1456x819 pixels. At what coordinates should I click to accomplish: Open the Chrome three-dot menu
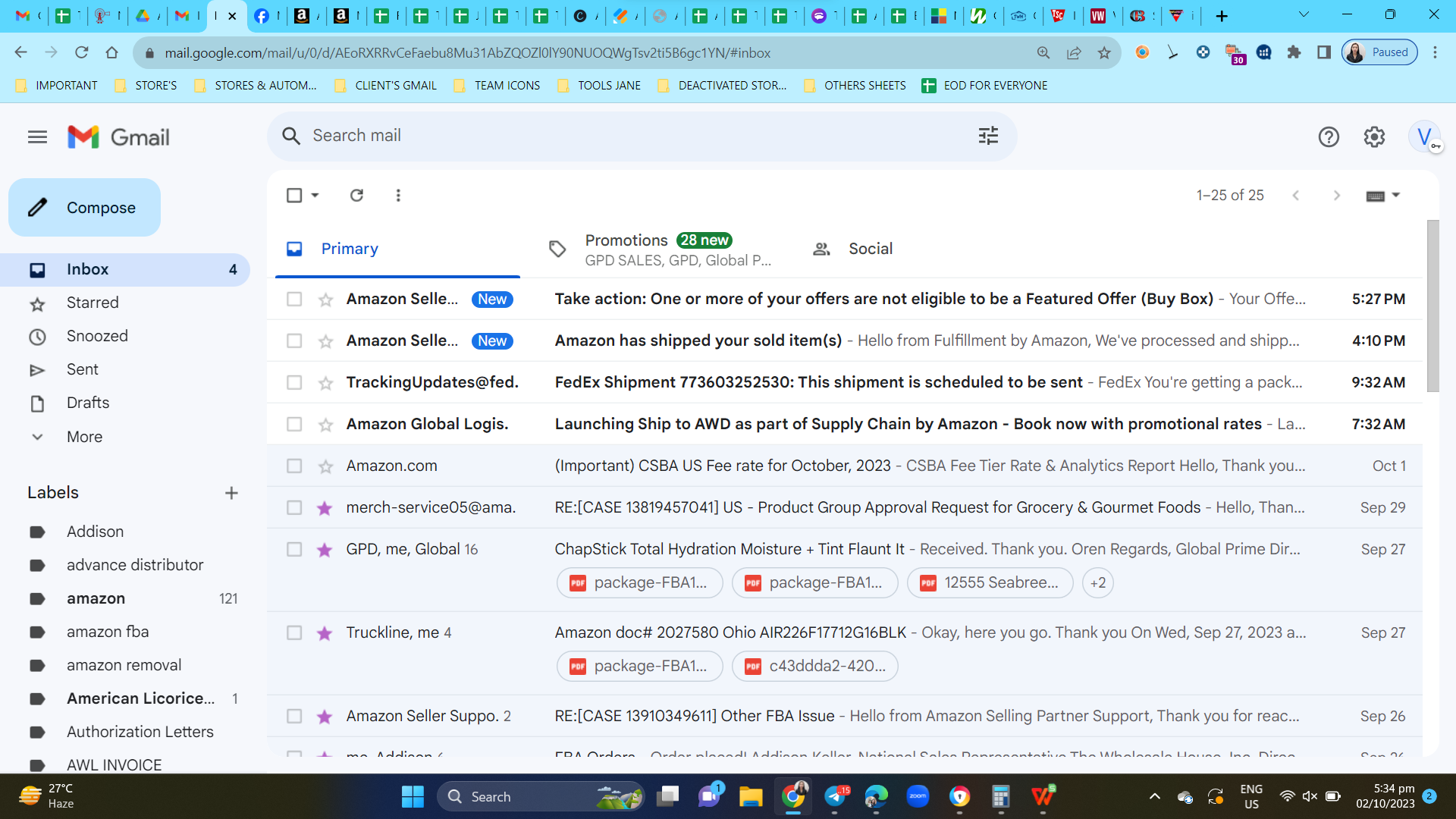pos(1435,52)
